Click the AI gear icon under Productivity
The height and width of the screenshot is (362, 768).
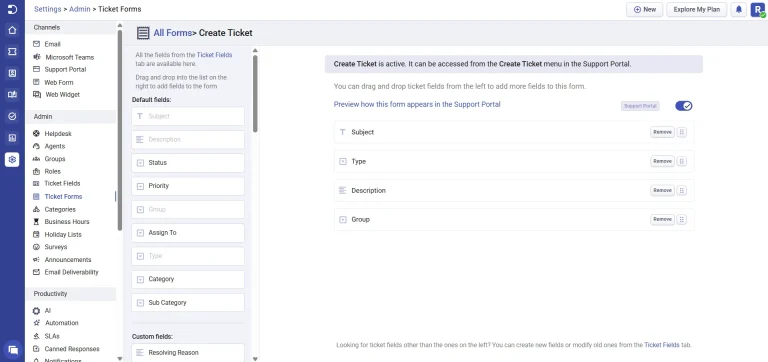[36, 311]
